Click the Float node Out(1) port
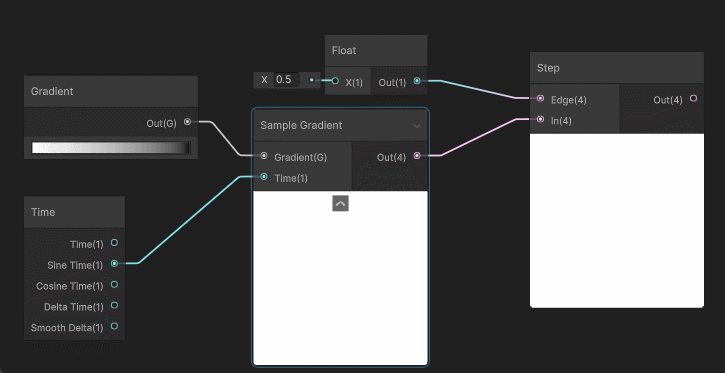725x373 pixels. point(417,81)
